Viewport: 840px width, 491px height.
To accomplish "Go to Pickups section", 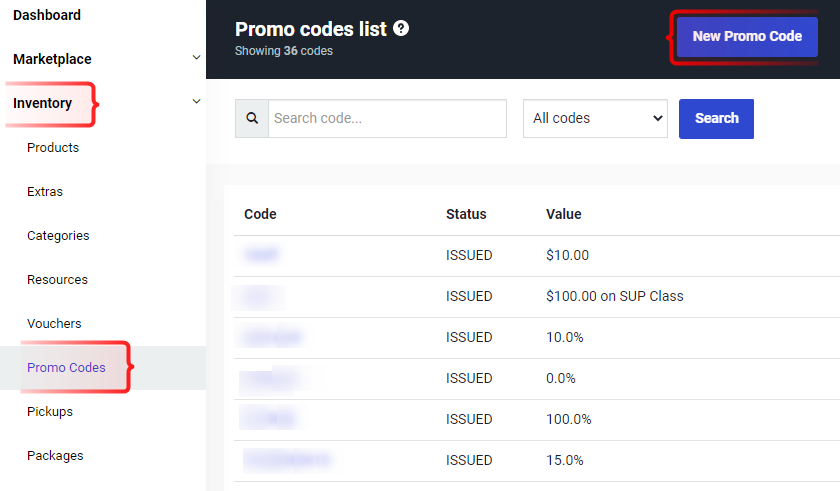I will (x=50, y=412).
